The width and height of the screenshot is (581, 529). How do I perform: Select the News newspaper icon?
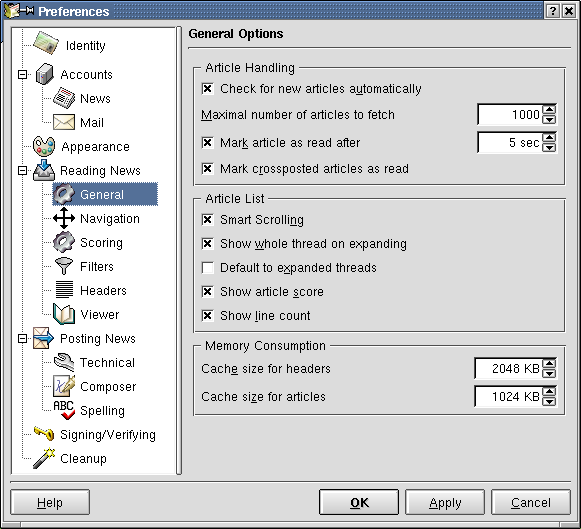click(64, 98)
